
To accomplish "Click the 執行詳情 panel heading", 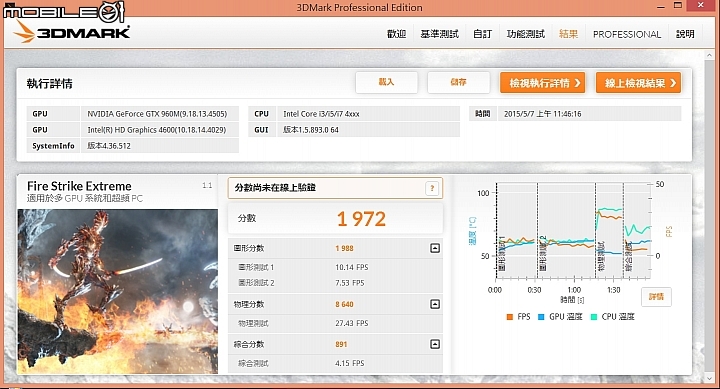I will pos(50,84).
